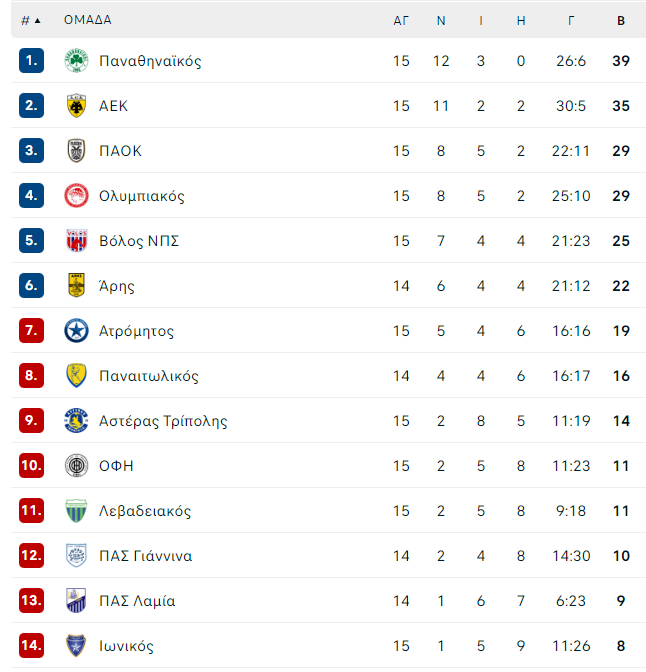Click the Άρης yellow shield logo
The width and height of the screenshot is (646, 672).
[76, 285]
